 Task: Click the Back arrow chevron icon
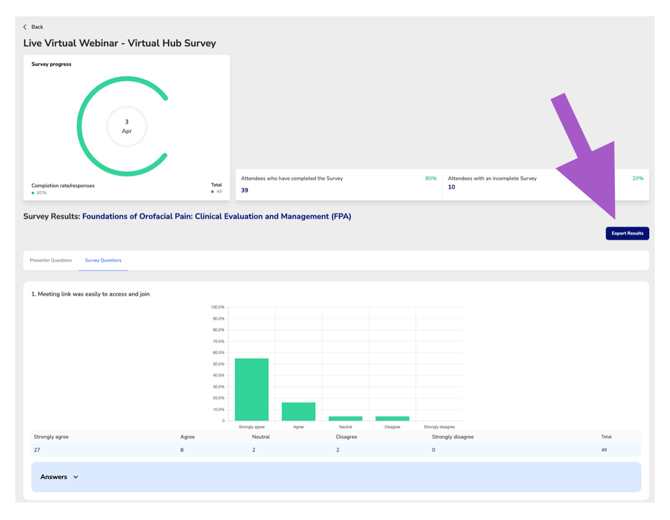25,27
